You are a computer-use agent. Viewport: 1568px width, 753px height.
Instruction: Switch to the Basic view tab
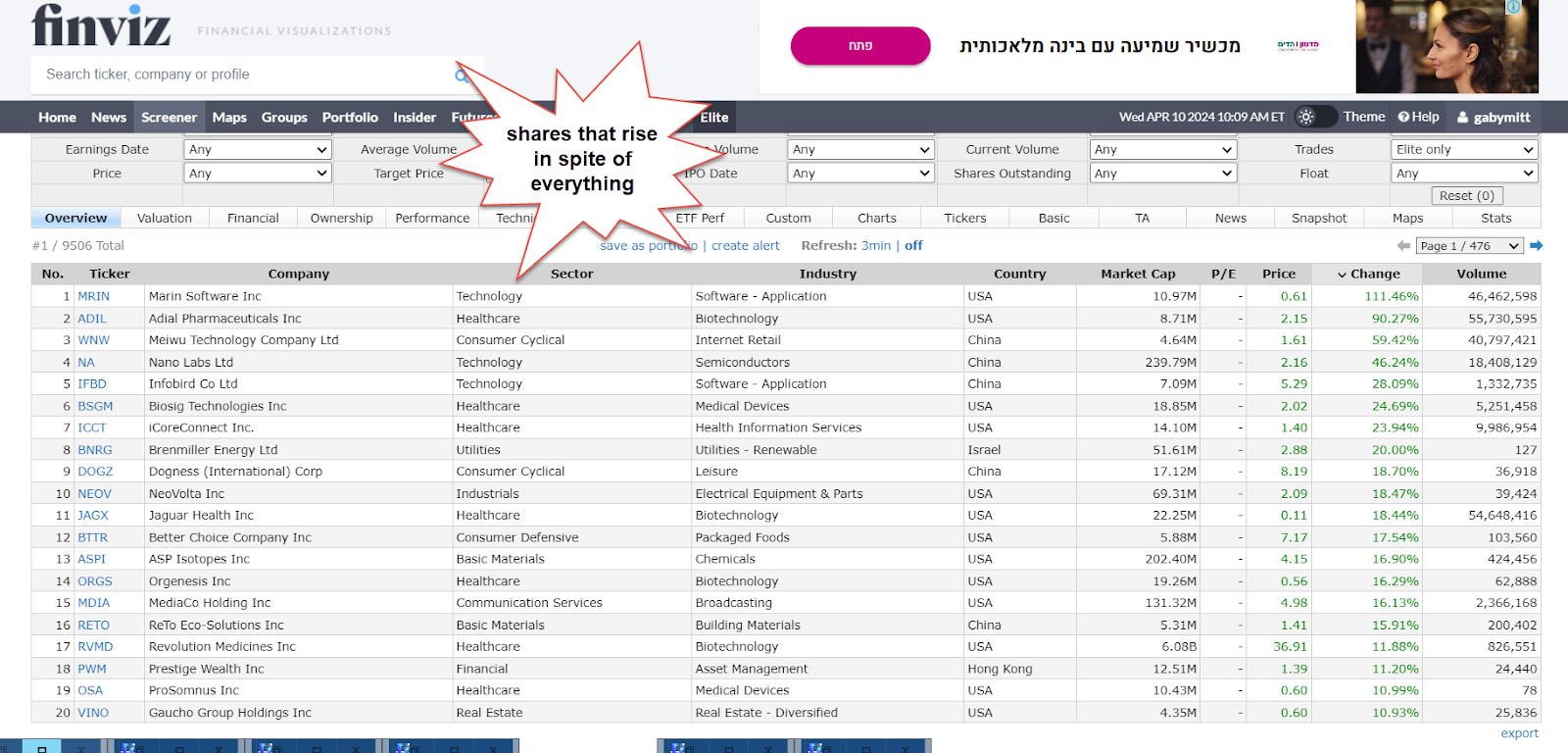point(1053,219)
